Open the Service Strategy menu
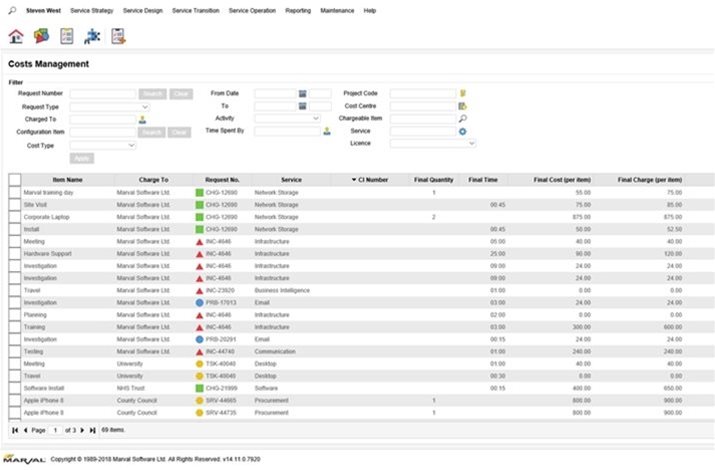This screenshot has width=715, height=470. [92, 10]
